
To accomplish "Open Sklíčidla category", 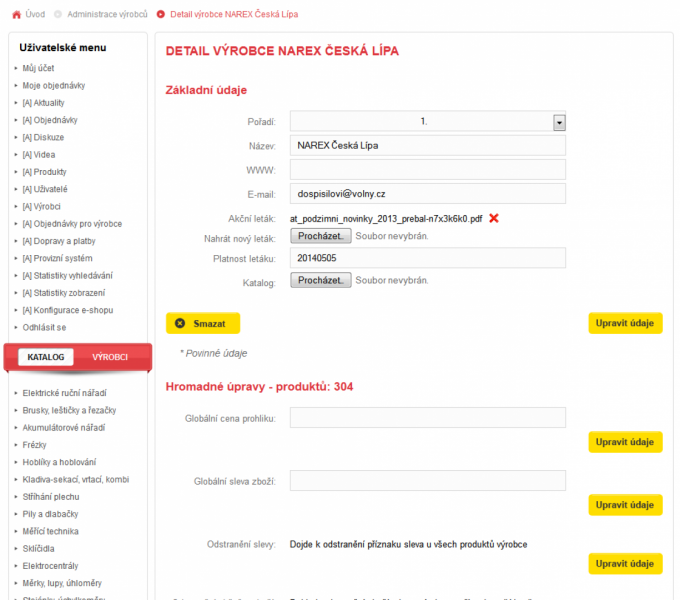I will 39,549.
